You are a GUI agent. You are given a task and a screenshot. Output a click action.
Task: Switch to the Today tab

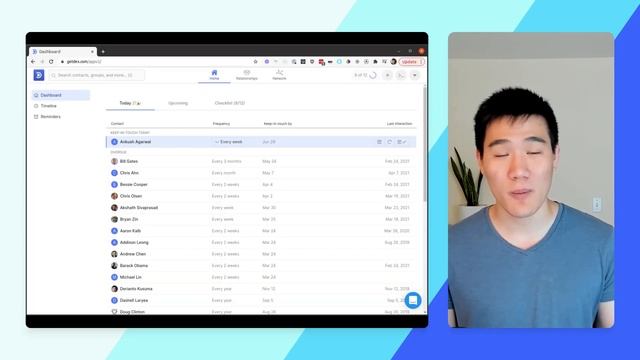(130, 103)
